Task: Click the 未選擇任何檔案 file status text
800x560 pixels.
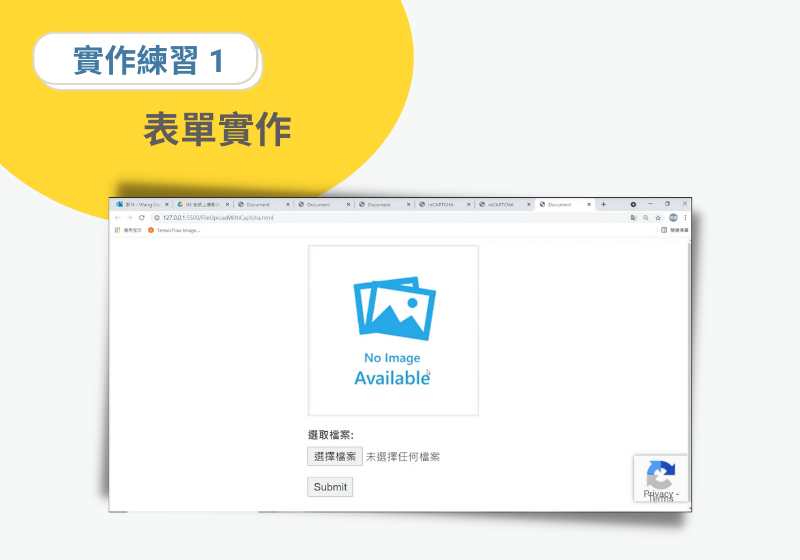Action: (x=403, y=457)
